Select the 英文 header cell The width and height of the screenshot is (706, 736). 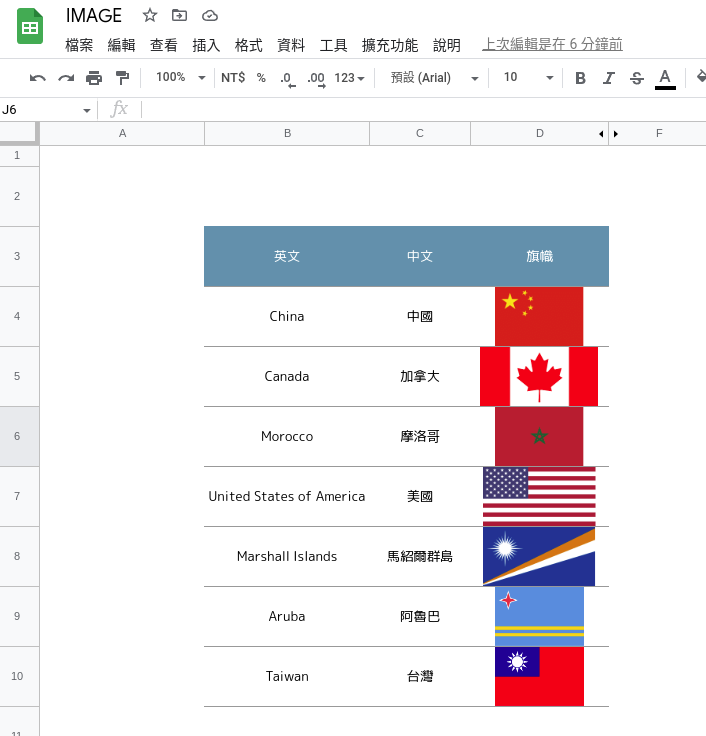click(287, 256)
